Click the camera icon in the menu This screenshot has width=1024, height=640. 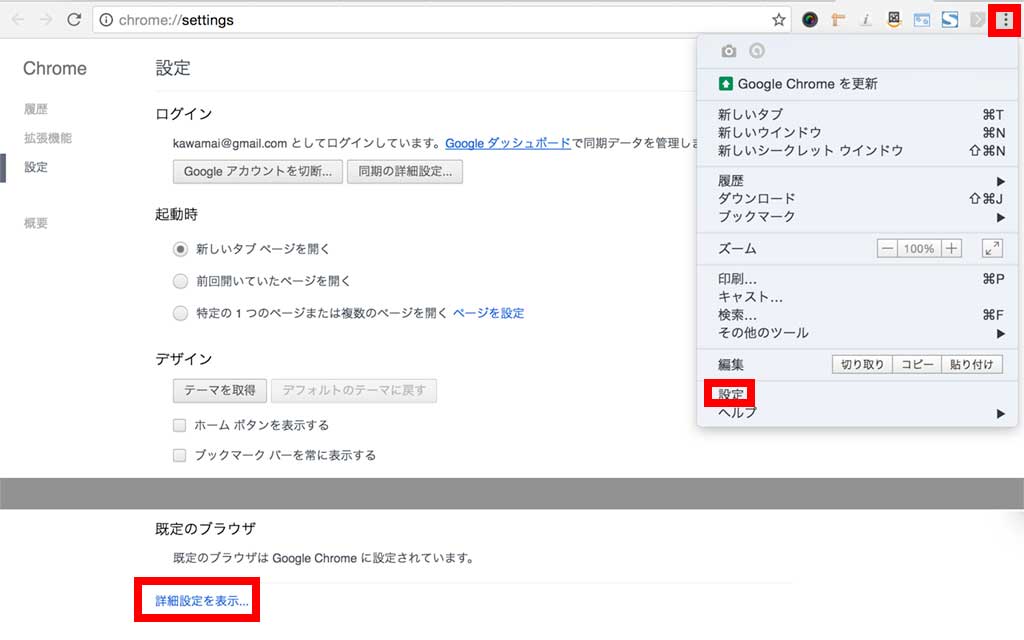[x=729, y=51]
